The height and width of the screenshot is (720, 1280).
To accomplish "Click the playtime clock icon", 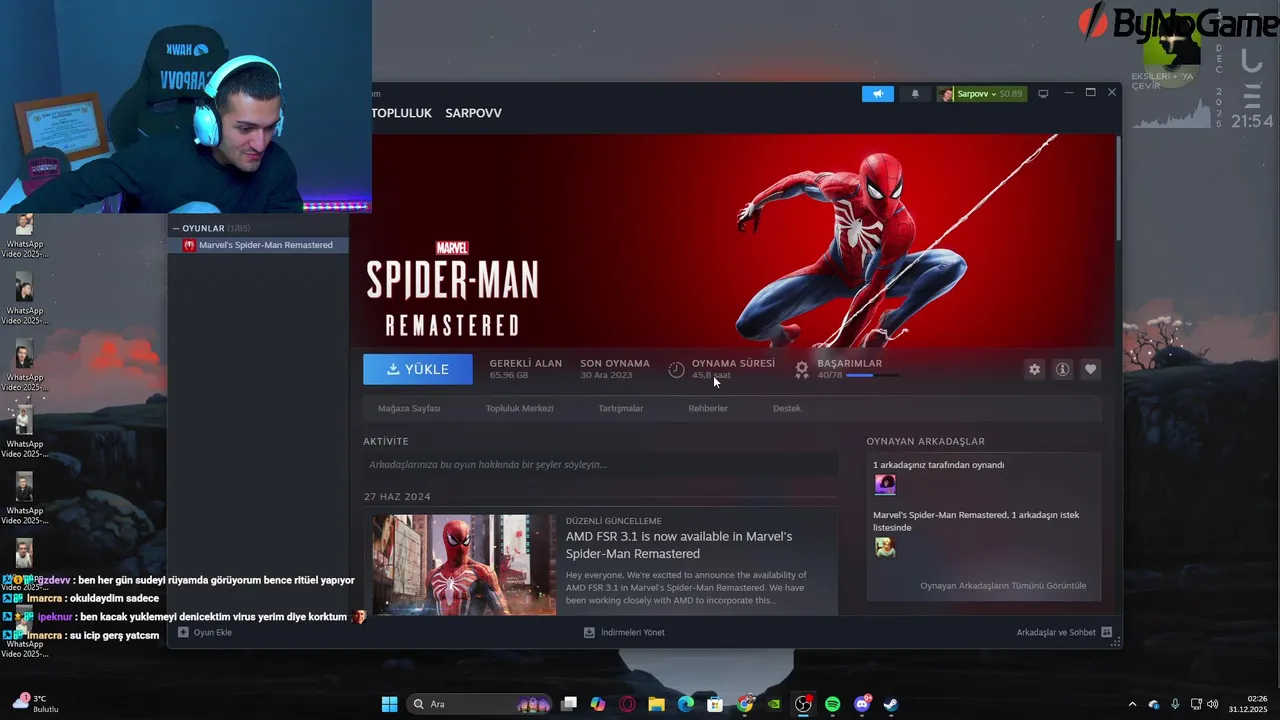I will coord(676,369).
